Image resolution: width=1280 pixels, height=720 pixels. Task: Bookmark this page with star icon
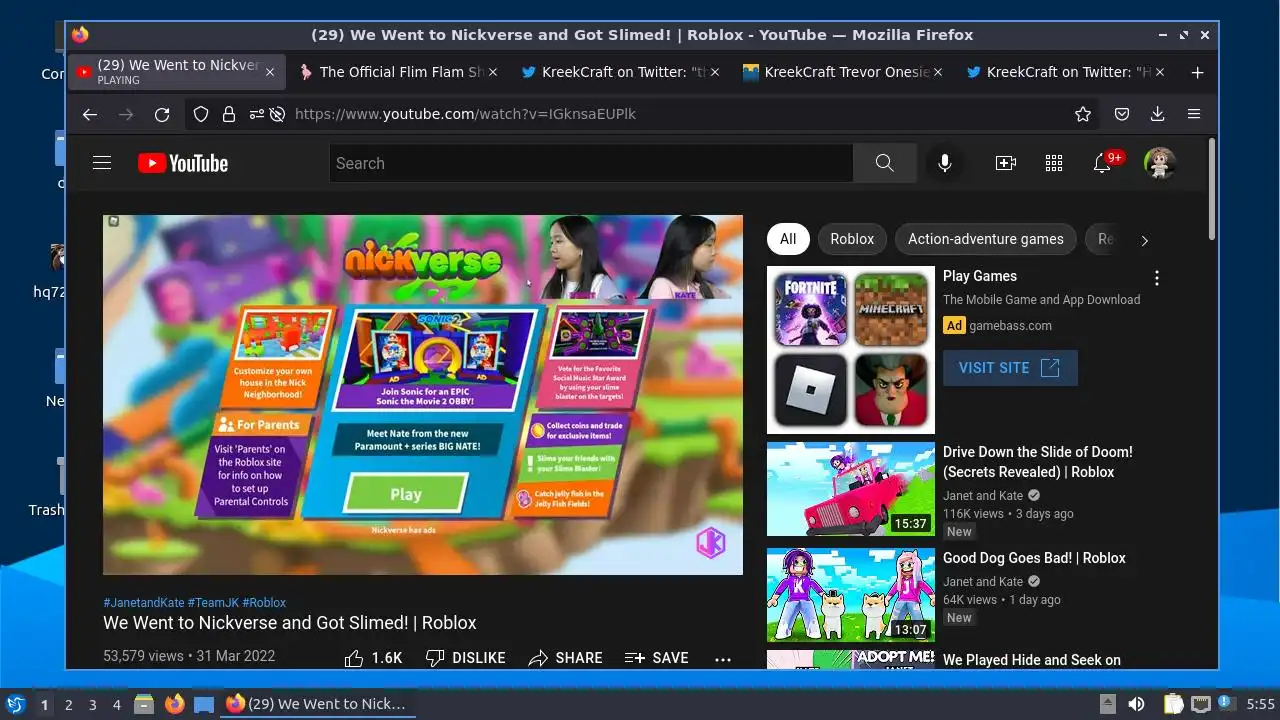pyautogui.click(x=1083, y=114)
